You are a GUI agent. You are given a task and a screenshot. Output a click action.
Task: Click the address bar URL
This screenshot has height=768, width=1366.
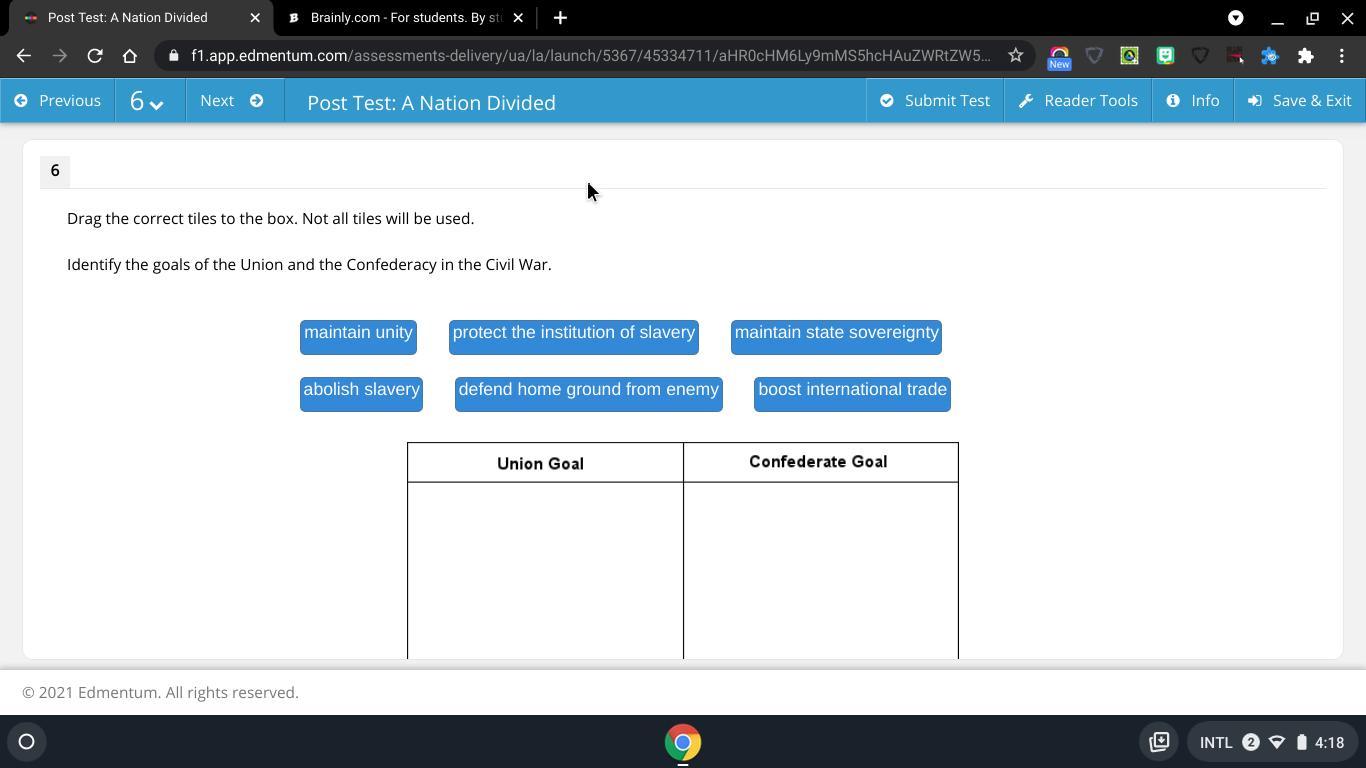590,56
